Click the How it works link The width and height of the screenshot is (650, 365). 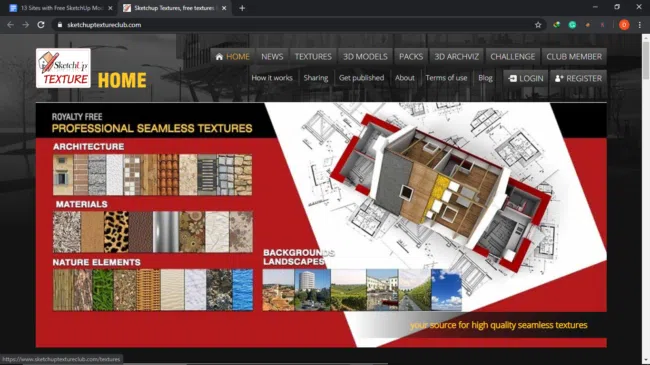[x=272, y=78]
